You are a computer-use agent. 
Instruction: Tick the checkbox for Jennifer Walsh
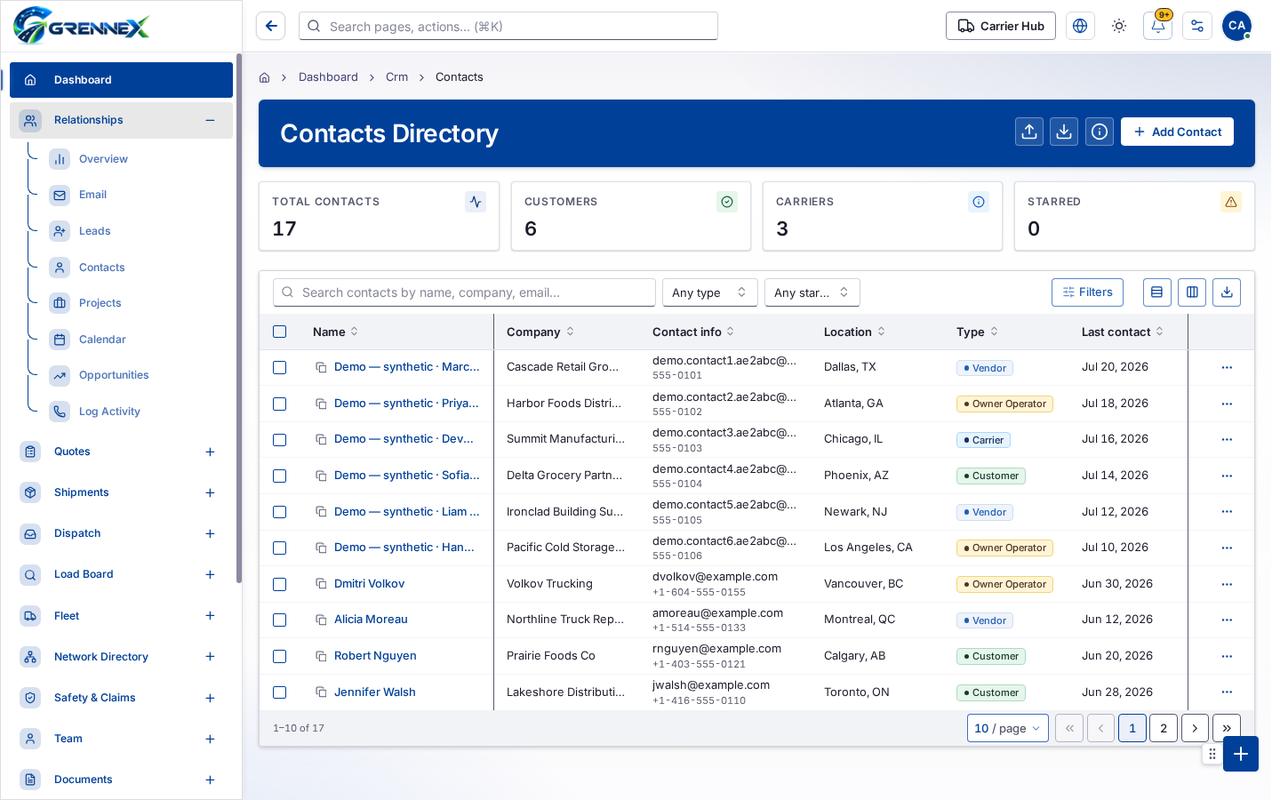click(x=280, y=692)
